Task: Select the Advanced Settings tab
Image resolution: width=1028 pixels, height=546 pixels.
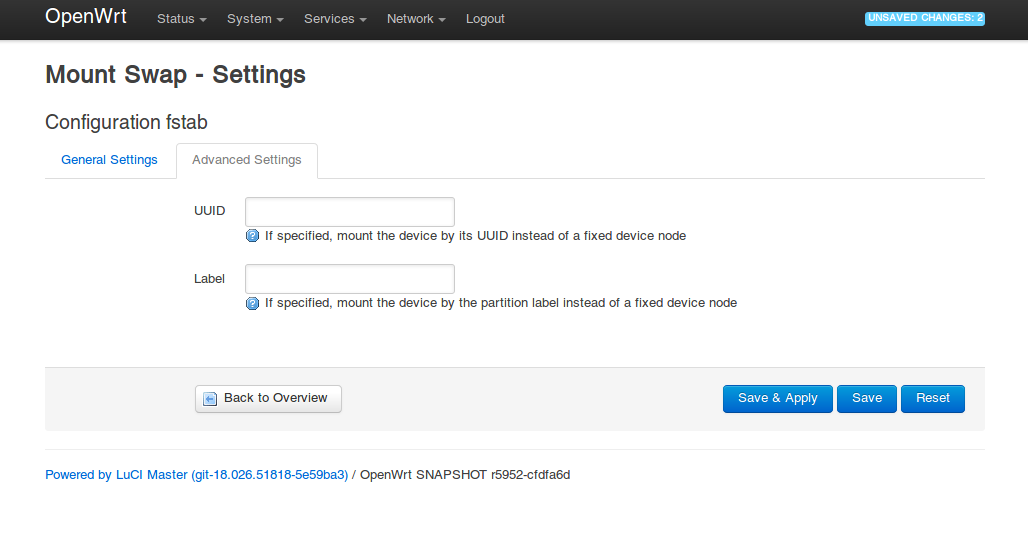Action: [x=247, y=160]
